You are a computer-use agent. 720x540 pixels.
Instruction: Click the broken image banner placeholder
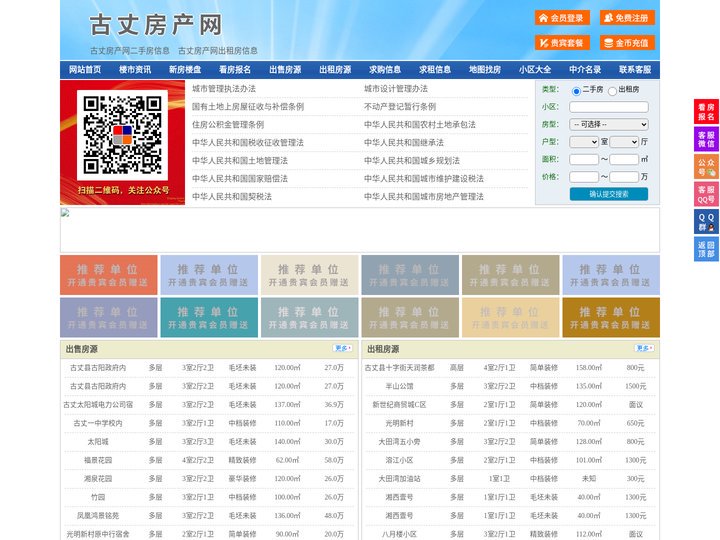360,230
